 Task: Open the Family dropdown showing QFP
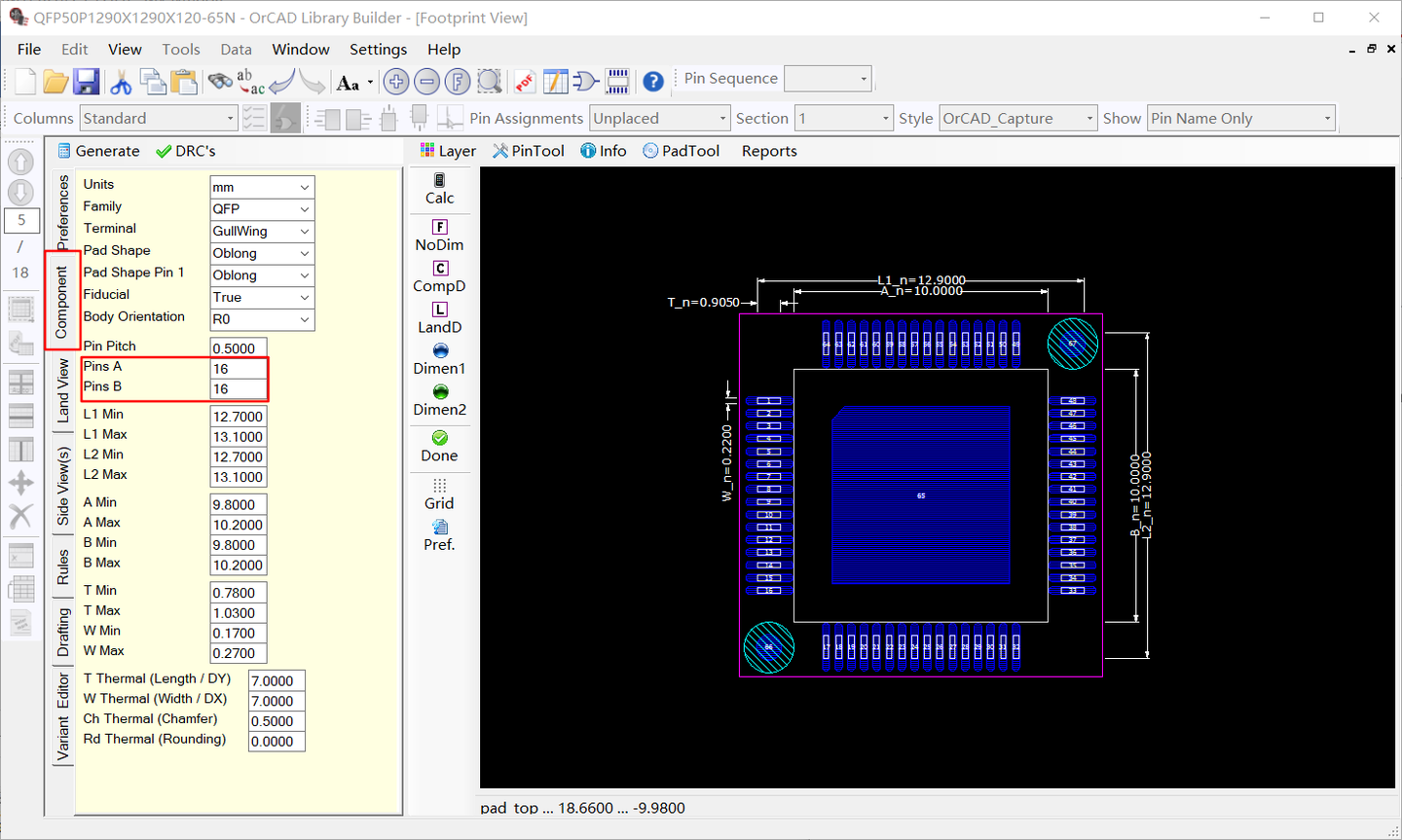(261, 208)
